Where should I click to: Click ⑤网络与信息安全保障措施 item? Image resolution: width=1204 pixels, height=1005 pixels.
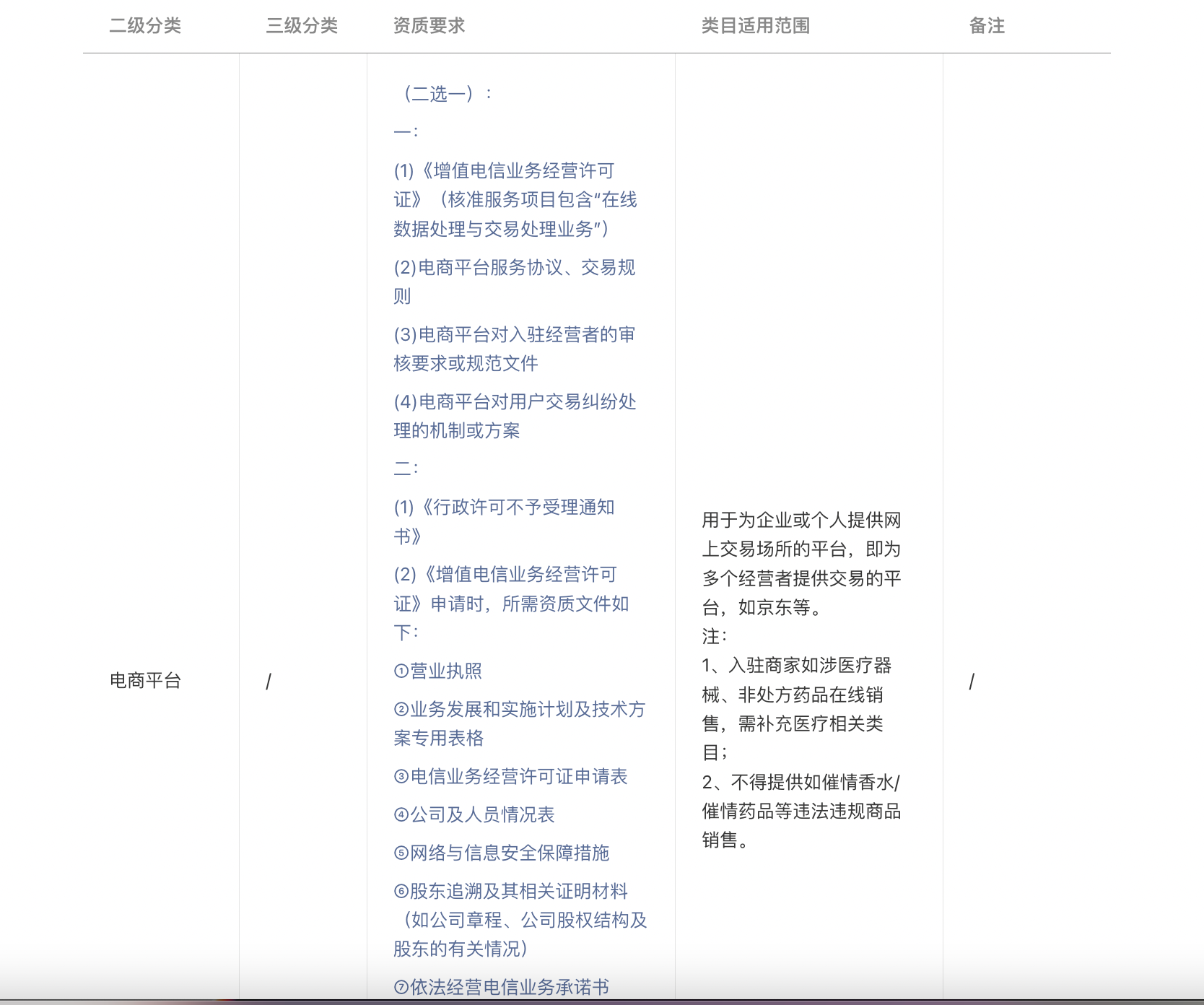coord(501,853)
